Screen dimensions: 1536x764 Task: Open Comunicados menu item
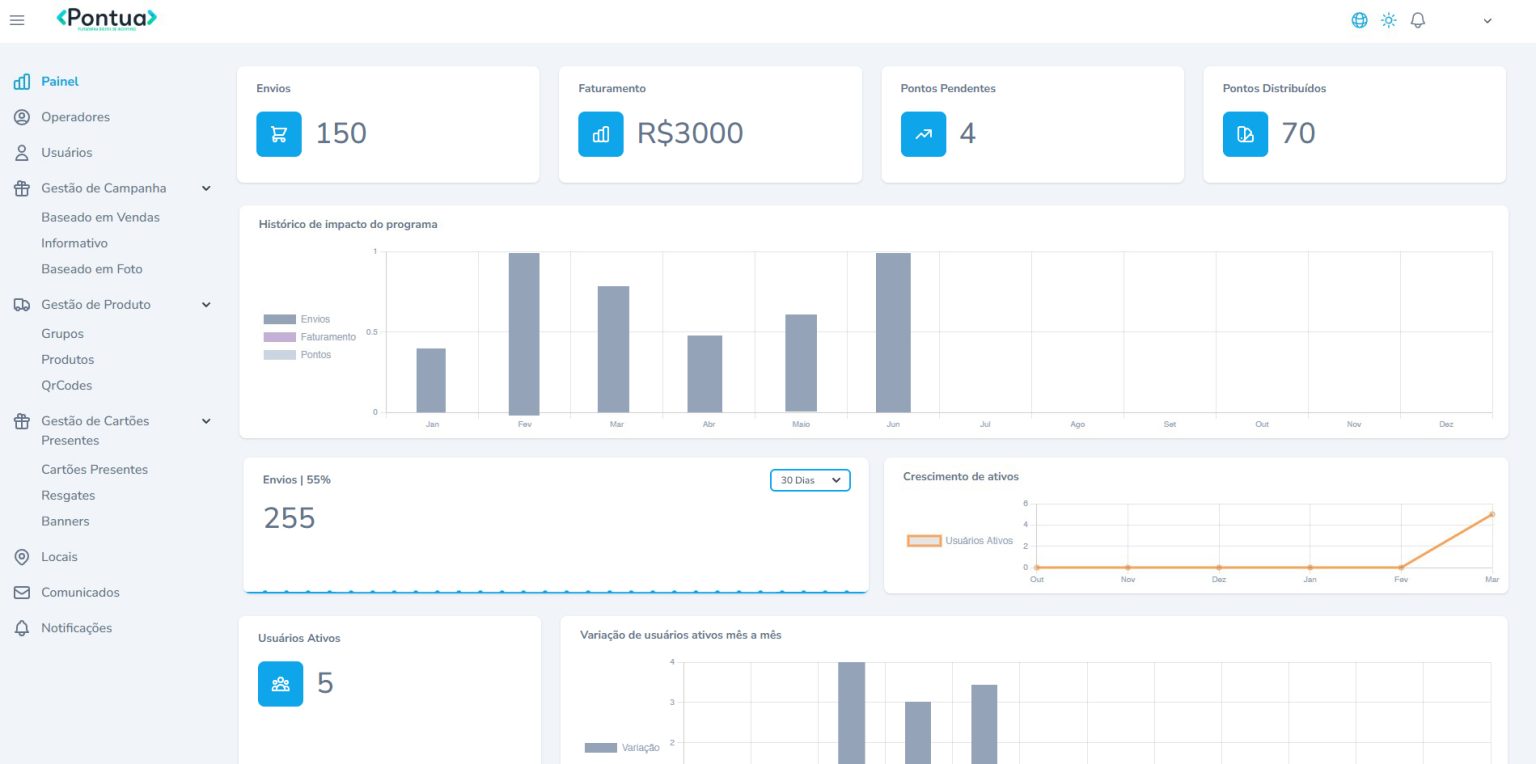pyautogui.click(x=80, y=593)
